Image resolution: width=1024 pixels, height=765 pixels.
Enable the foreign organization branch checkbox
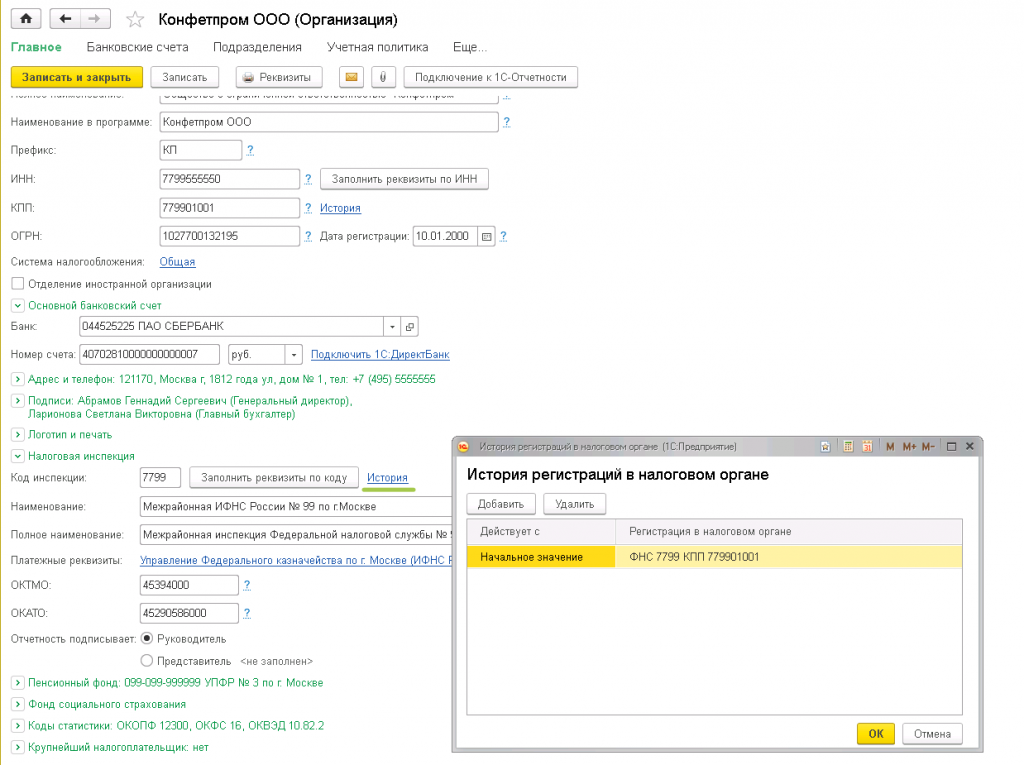coord(17,284)
